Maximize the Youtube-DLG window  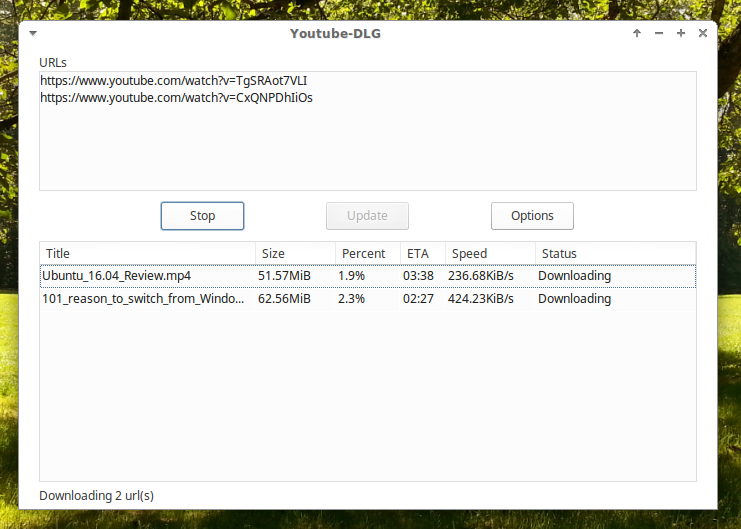[681, 33]
